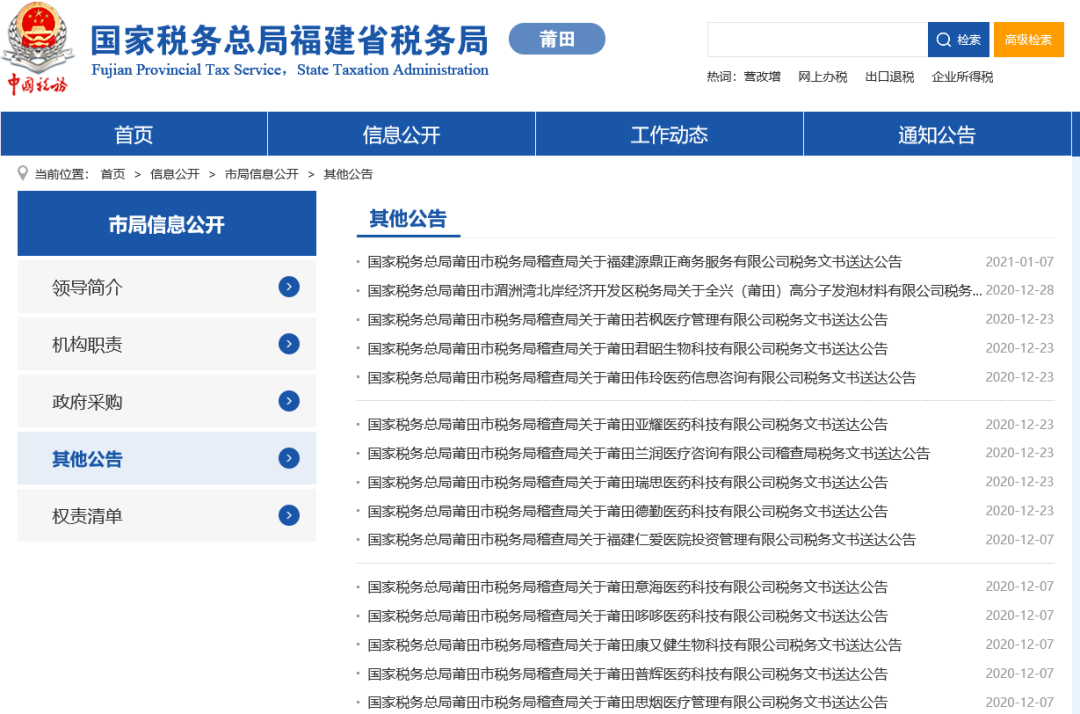Select 机构职责 in the sidebar
This screenshot has height=714, width=1080.
[167, 344]
